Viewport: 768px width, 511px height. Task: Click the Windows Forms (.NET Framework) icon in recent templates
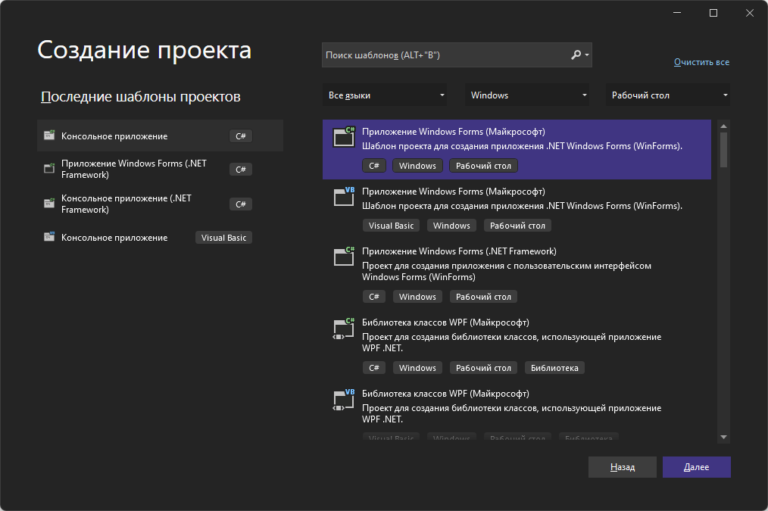coord(49,169)
